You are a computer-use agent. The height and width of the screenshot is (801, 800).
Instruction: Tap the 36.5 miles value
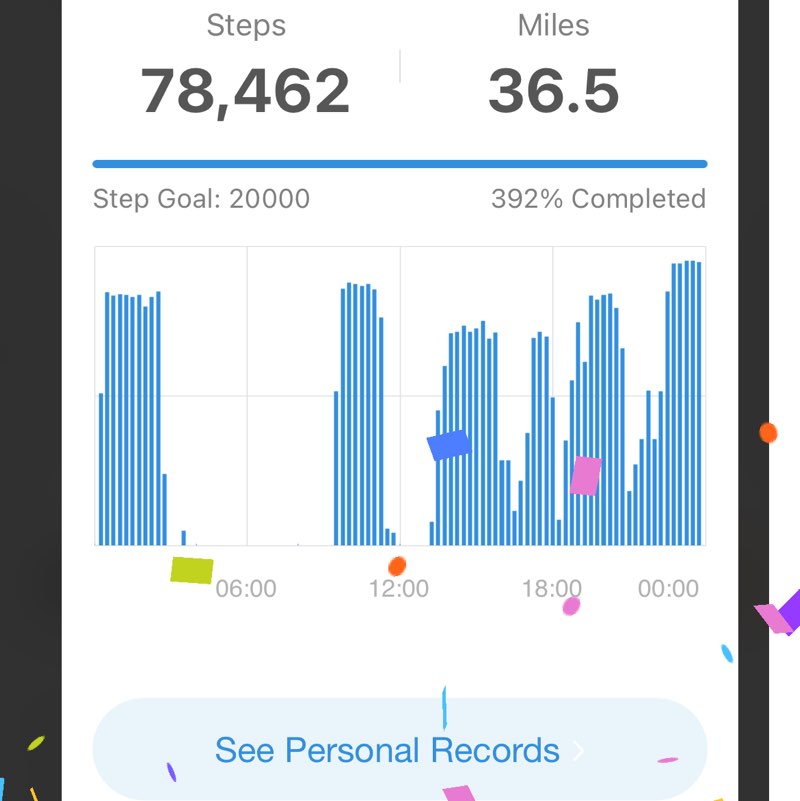coord(553,90)
